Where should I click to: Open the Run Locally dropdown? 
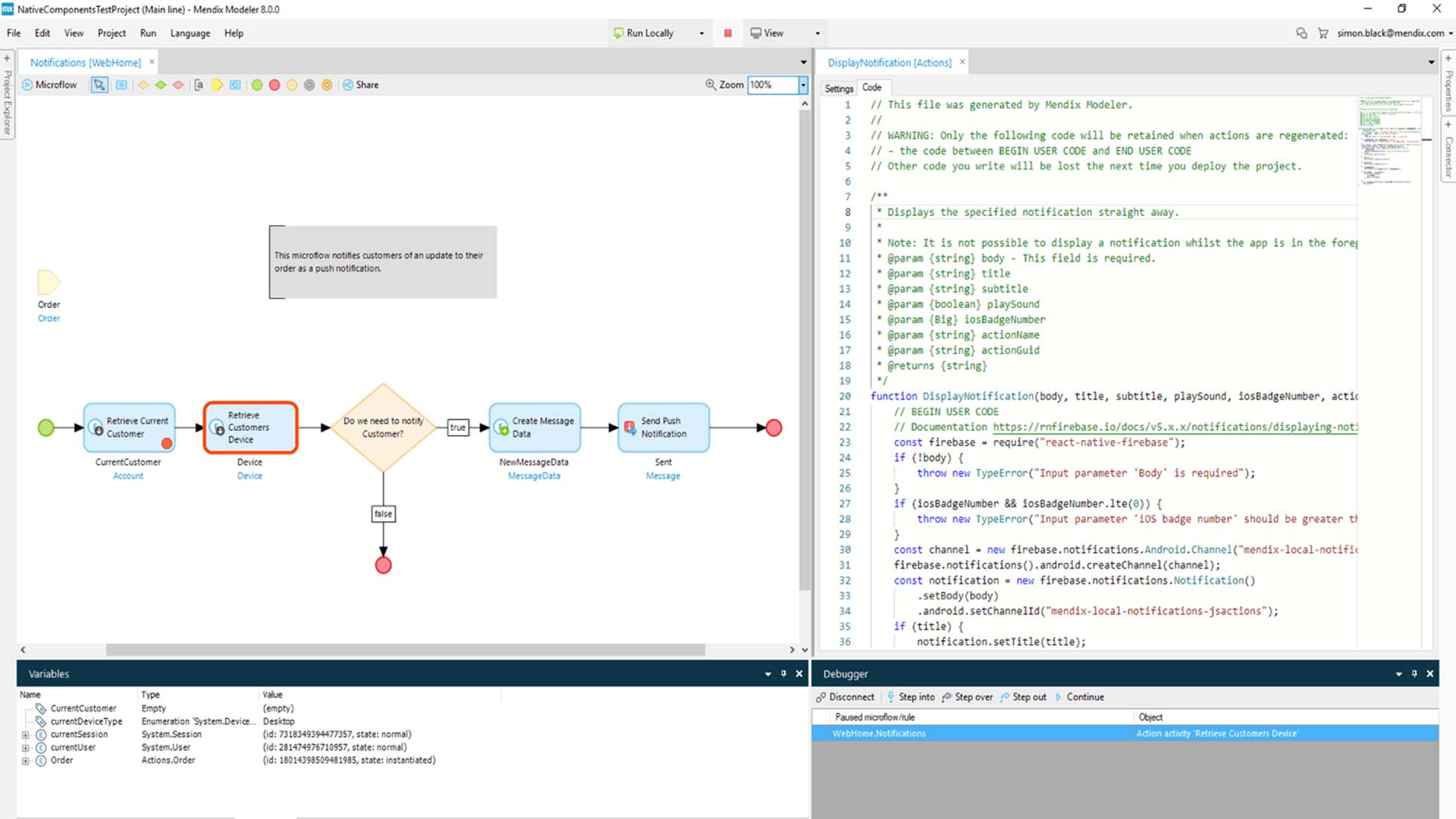(x=702, y=33)
